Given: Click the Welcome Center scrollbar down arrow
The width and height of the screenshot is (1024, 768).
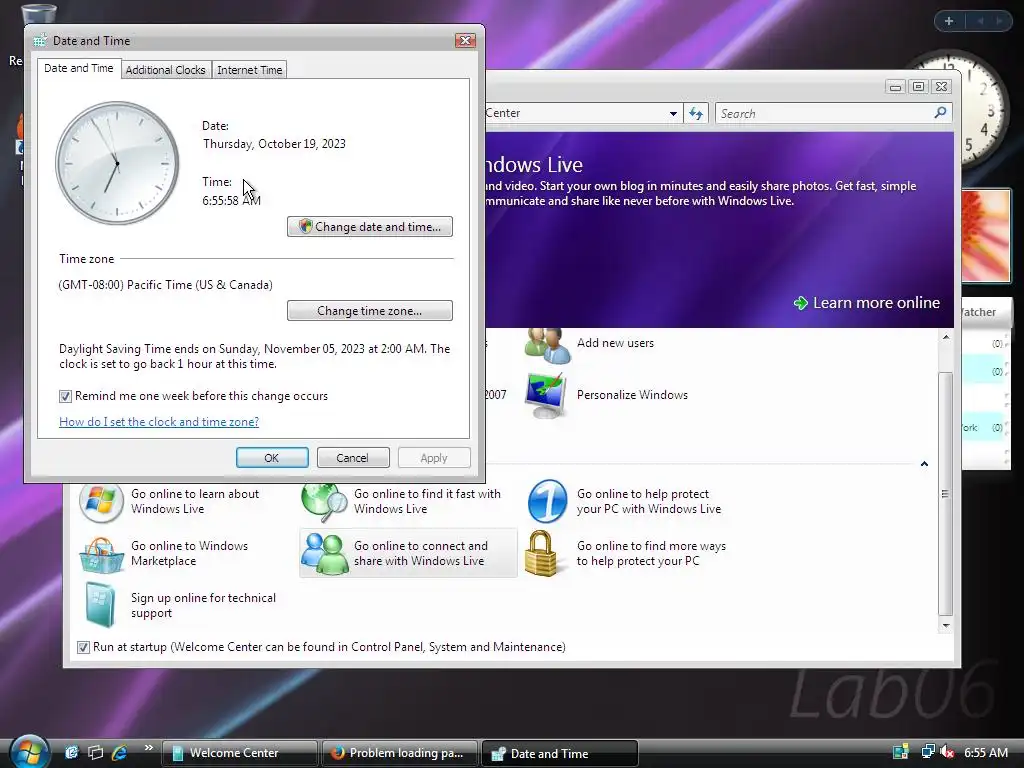Looking at the screenshot, I should click(x=946, y=626).
